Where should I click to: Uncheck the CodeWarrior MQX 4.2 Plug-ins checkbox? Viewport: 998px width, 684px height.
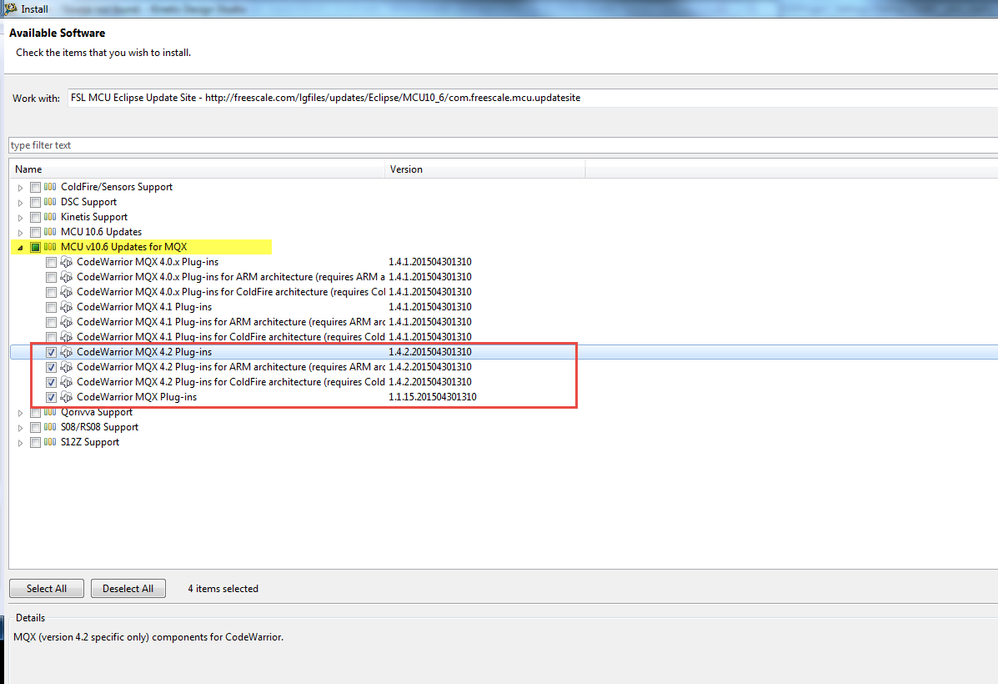52,352
